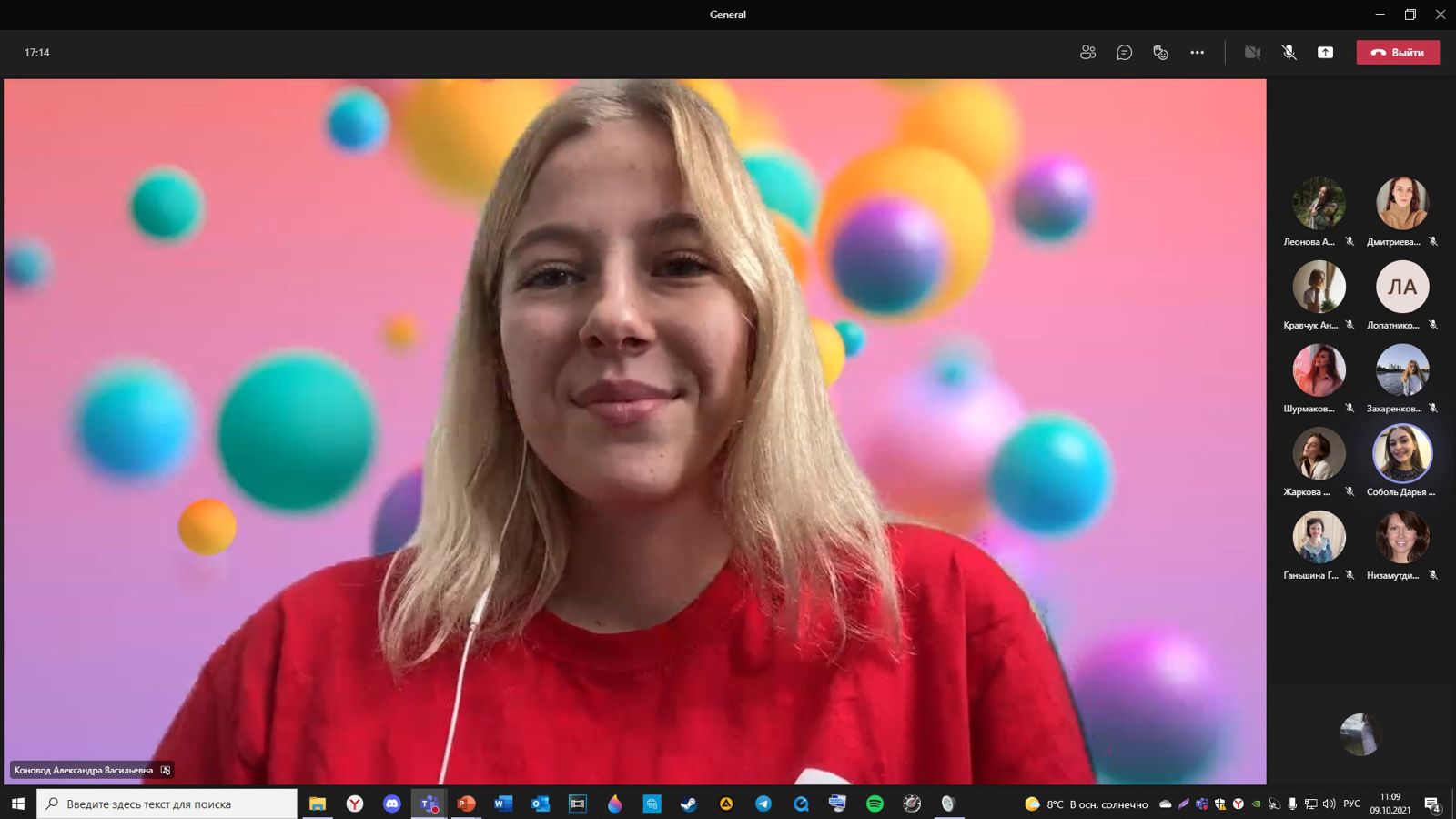Click the share content icon
This screenshot has width=1456, height=819.
[1325, 53]
